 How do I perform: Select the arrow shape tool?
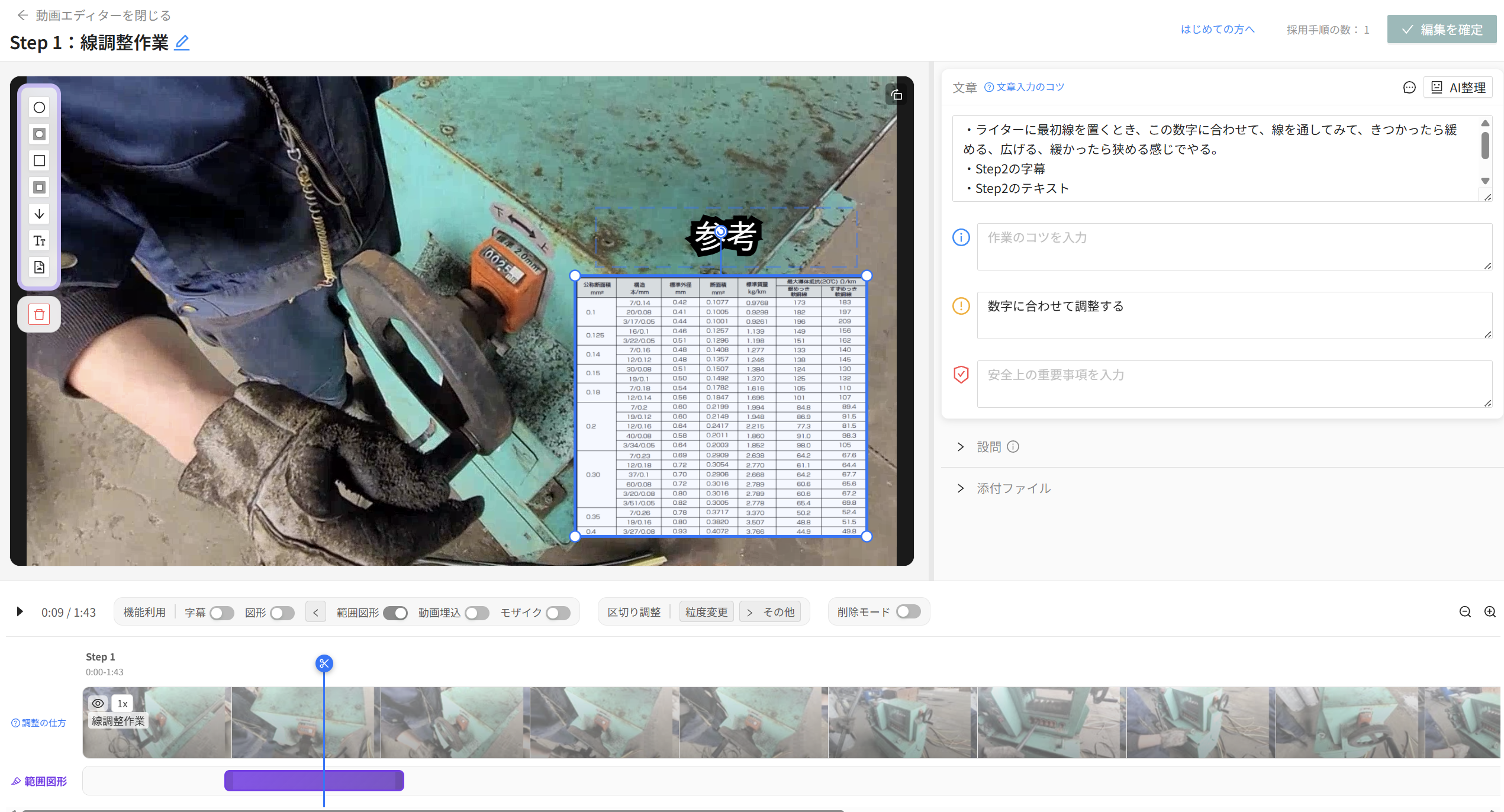39,214
